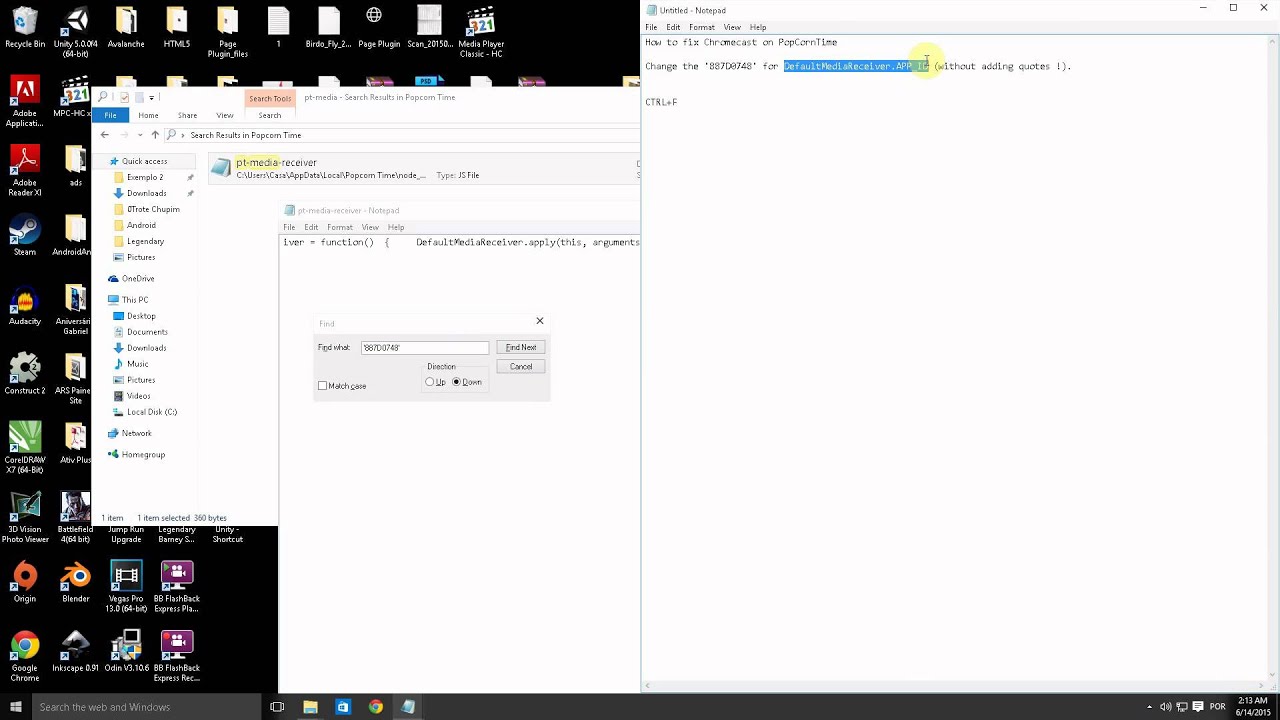The height and width of the screenshot is (720, 1280).
Task: Open File menu in Untitled Notepad
Action: pyautogui.click(x=651, y=27)
